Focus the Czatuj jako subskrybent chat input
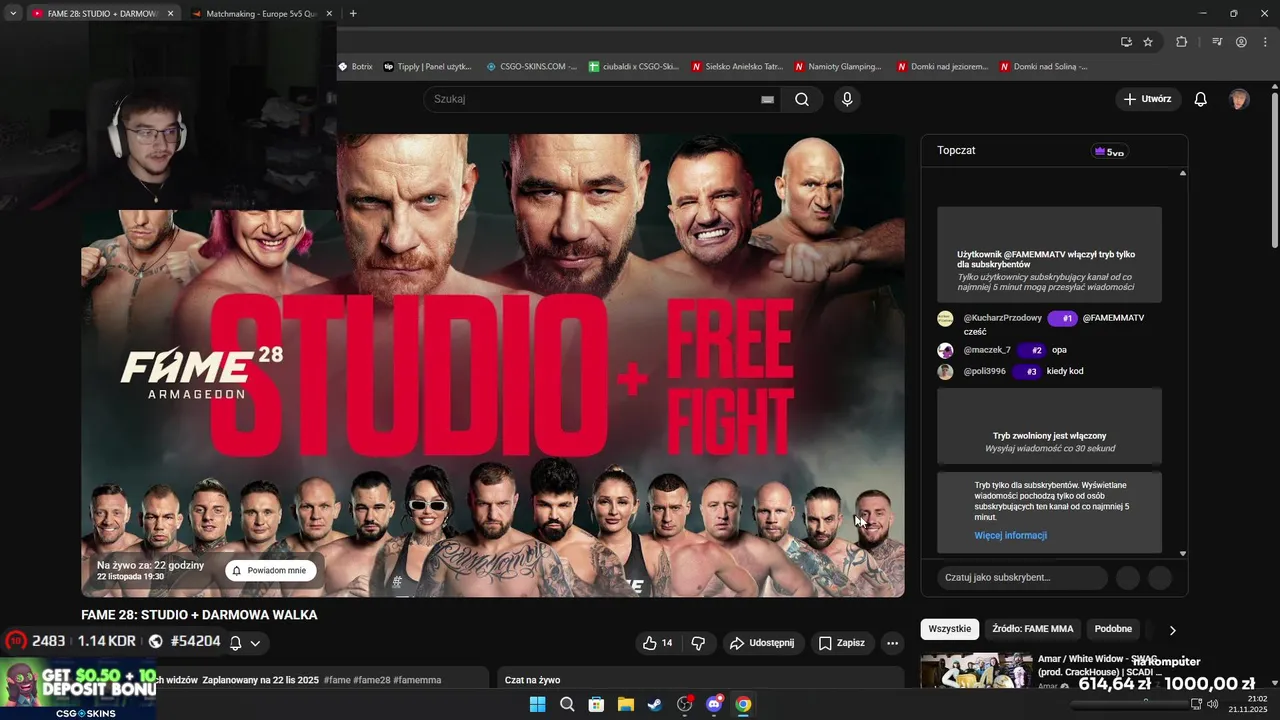This screenshot has height=720, width=1280. 1023,578
